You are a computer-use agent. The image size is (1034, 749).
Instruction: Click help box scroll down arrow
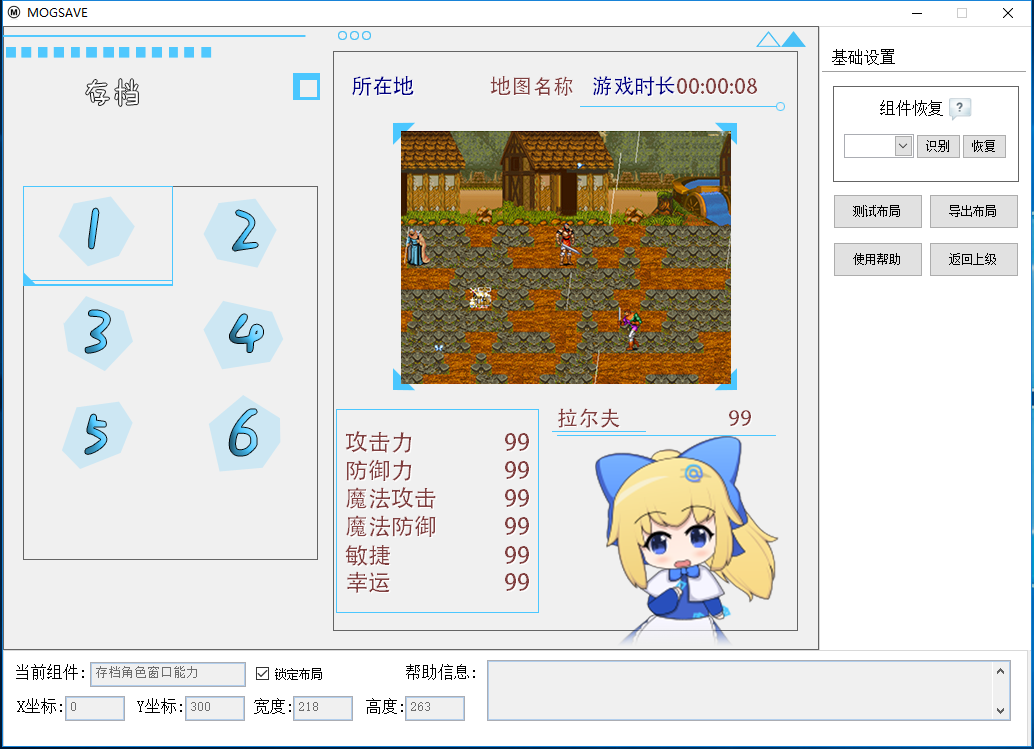(x=1000, y=710)
